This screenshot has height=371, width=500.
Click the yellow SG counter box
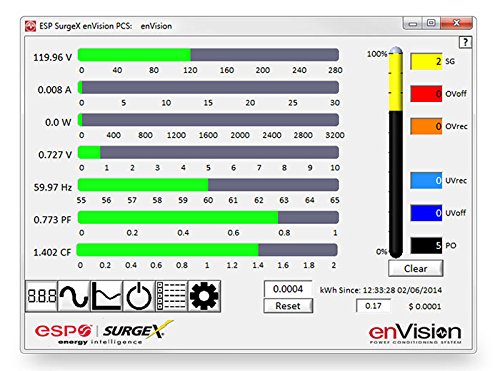click(426, 61)
